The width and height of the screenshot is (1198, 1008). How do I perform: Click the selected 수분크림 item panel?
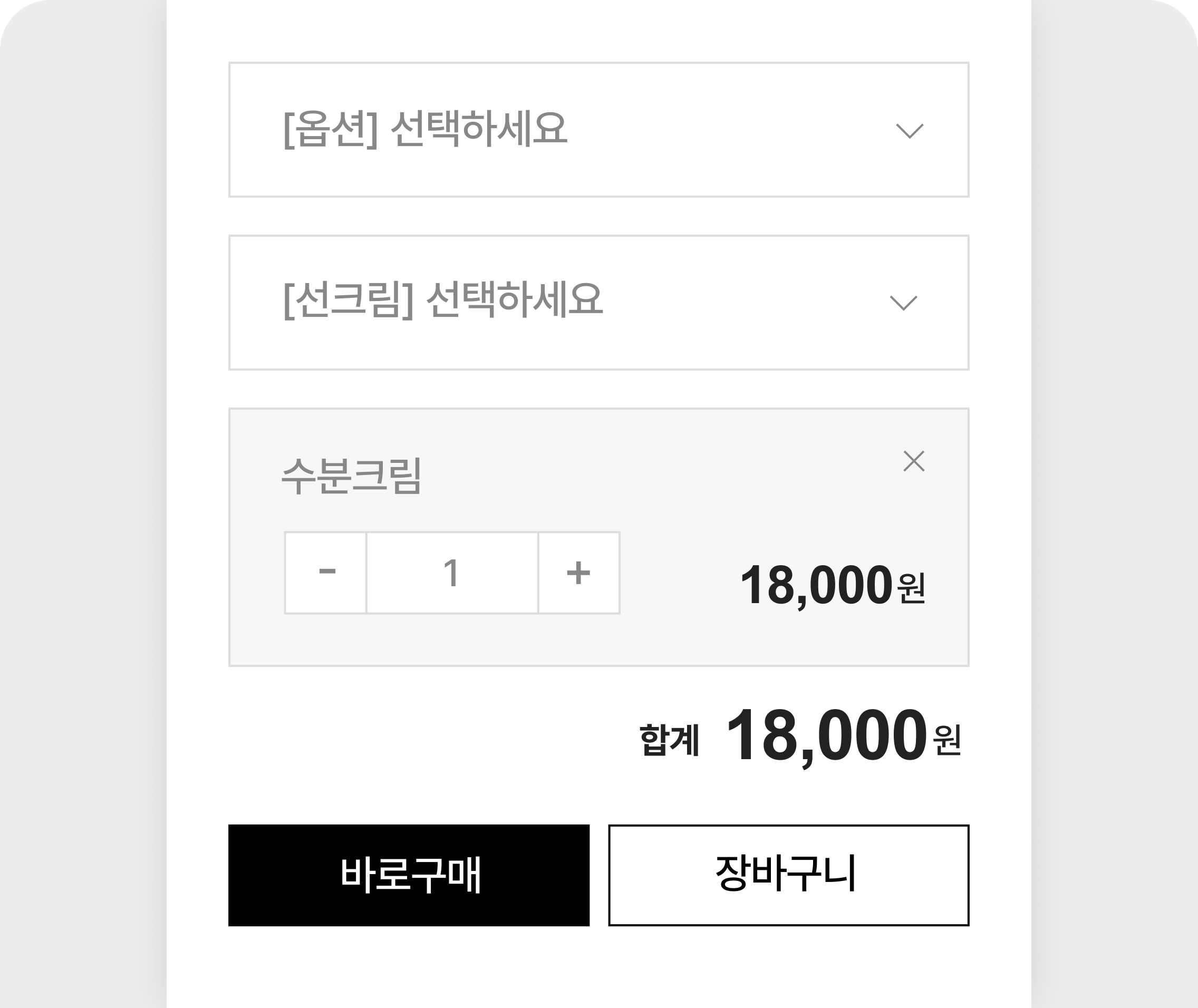[x=598, y=537]
